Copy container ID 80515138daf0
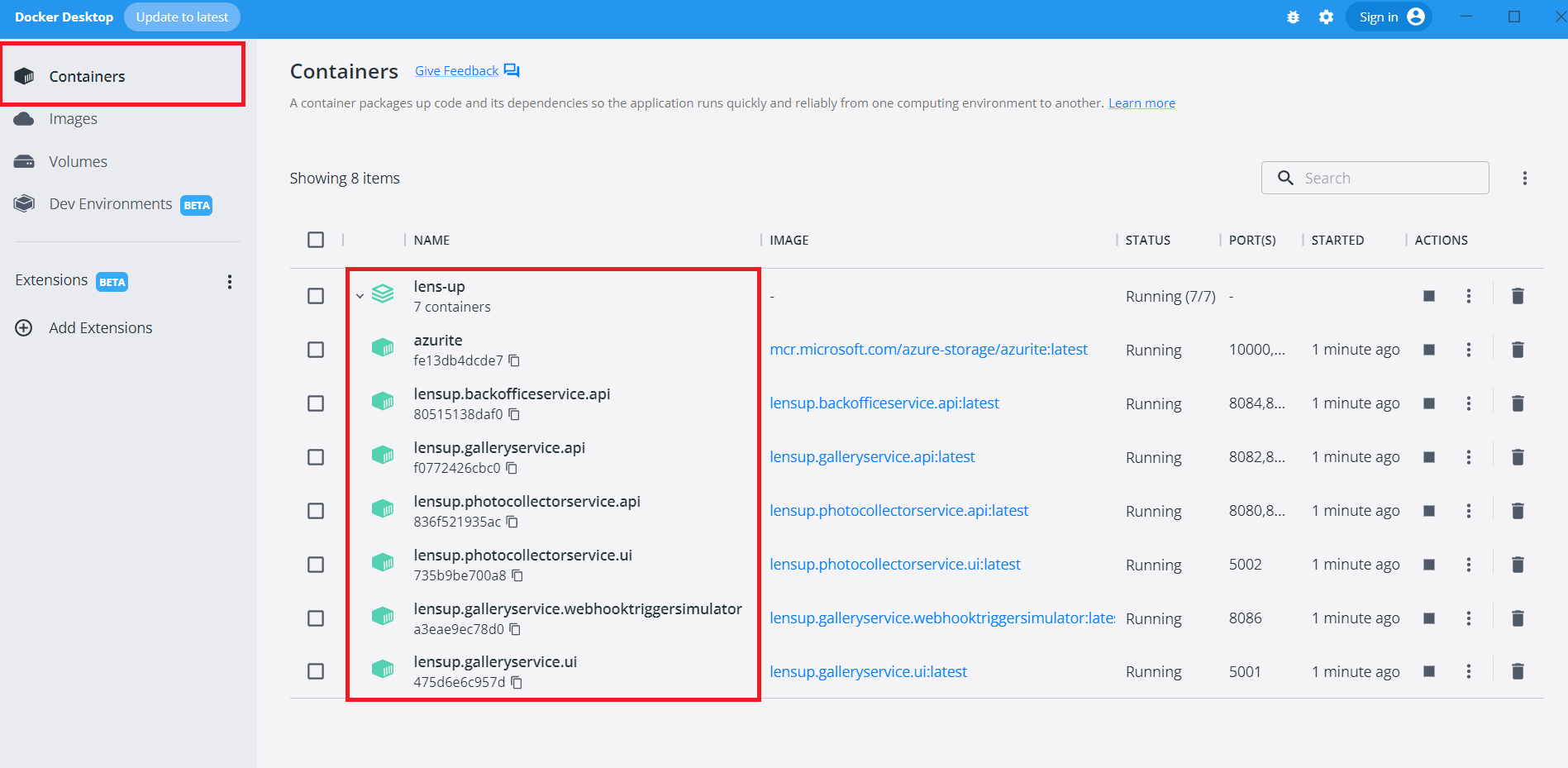This screenshot has width=1568, height=768. 514,414
